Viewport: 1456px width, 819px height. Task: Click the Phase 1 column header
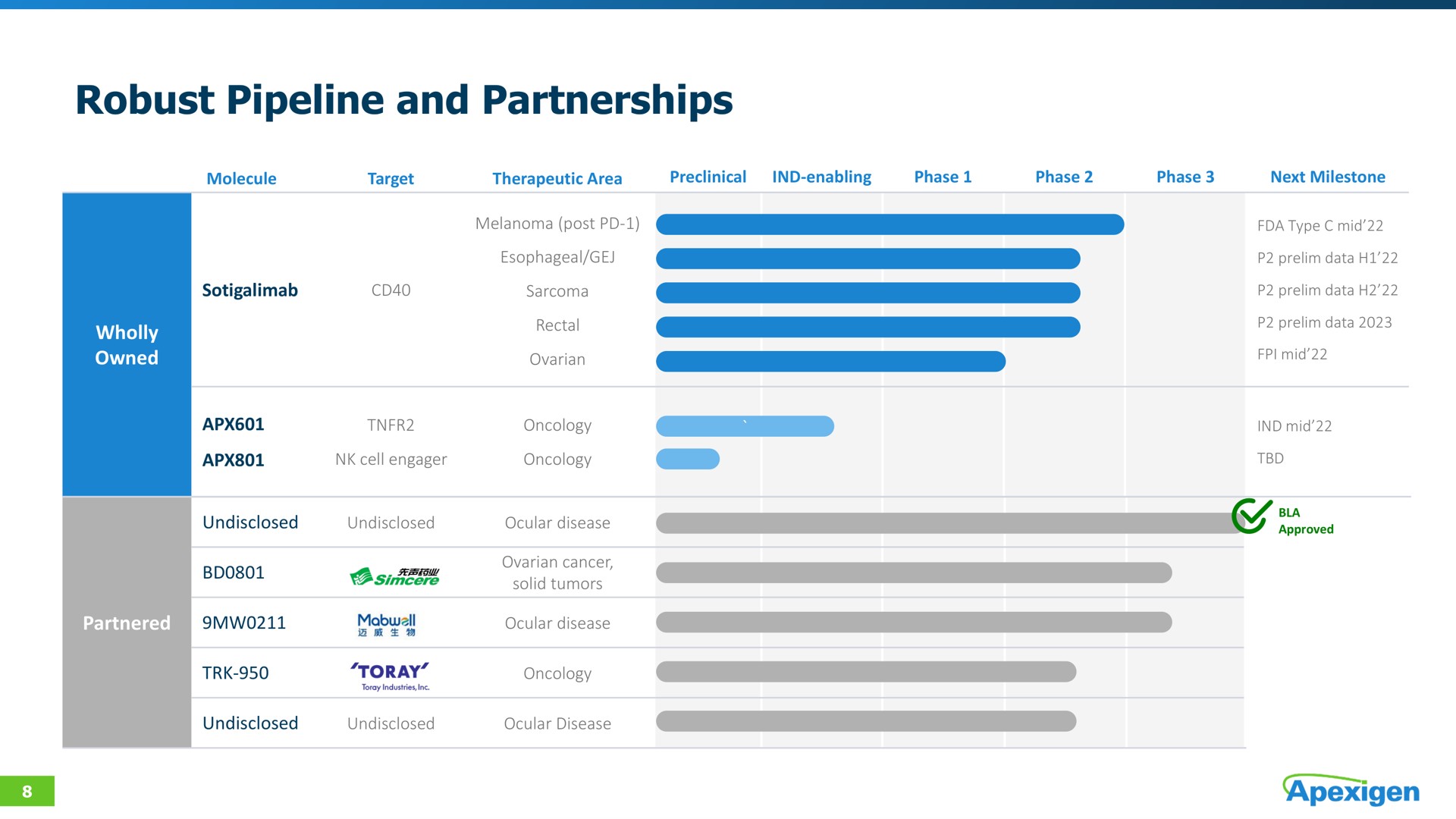point(943,177)
